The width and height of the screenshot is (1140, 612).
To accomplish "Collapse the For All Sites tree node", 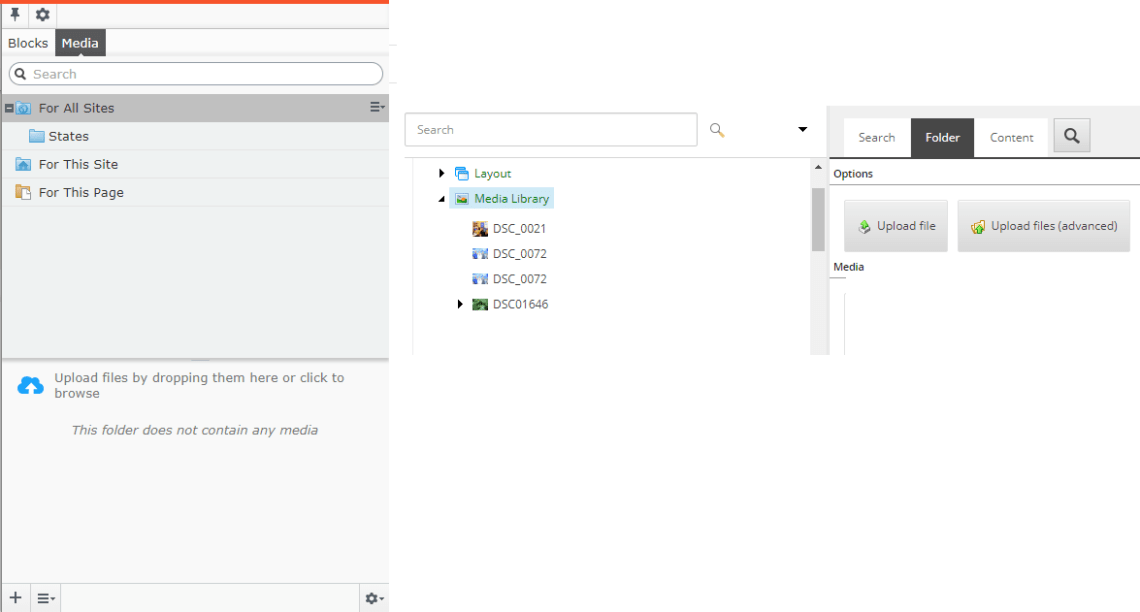I will pyautogui.click(x=8, y=107).
